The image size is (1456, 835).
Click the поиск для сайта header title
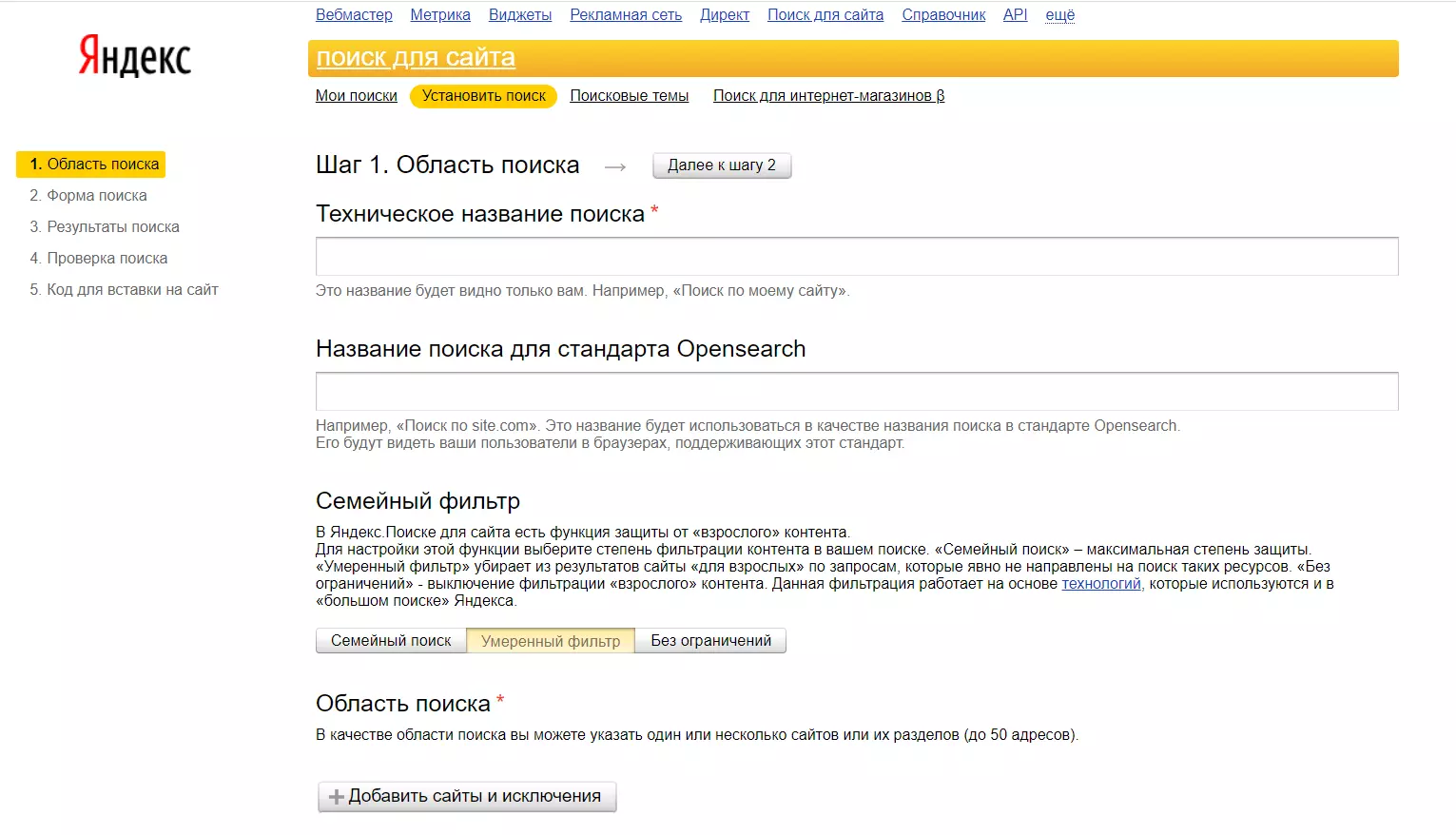click(416, 58)
